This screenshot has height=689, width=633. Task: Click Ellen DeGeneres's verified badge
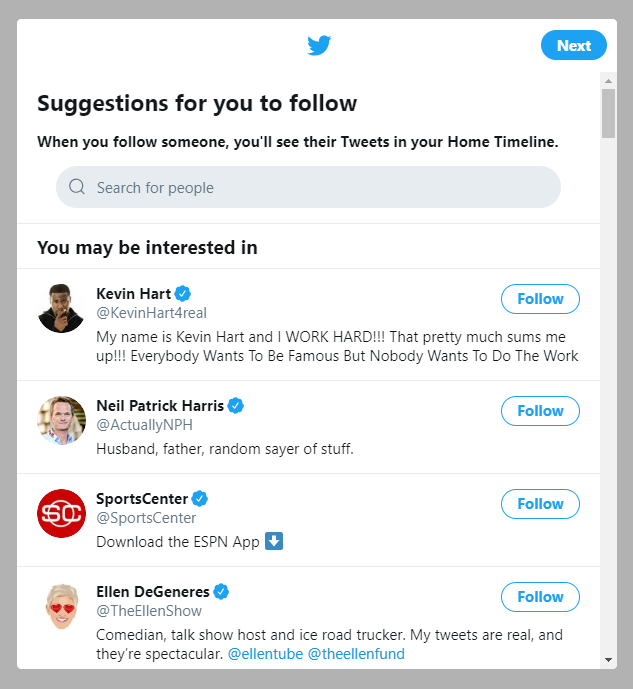point(221,591)
